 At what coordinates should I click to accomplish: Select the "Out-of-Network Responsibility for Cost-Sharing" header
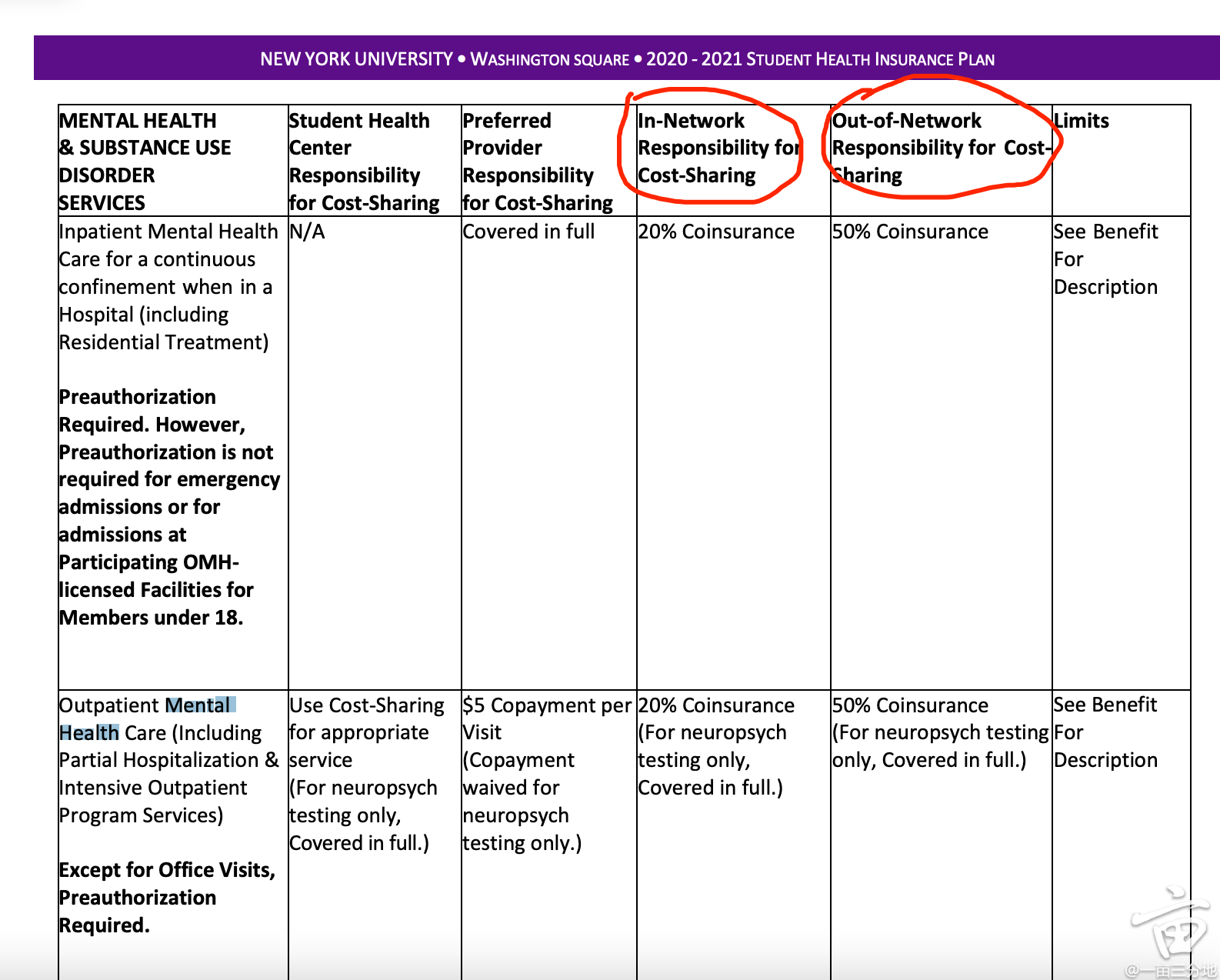tap(942, 148)
